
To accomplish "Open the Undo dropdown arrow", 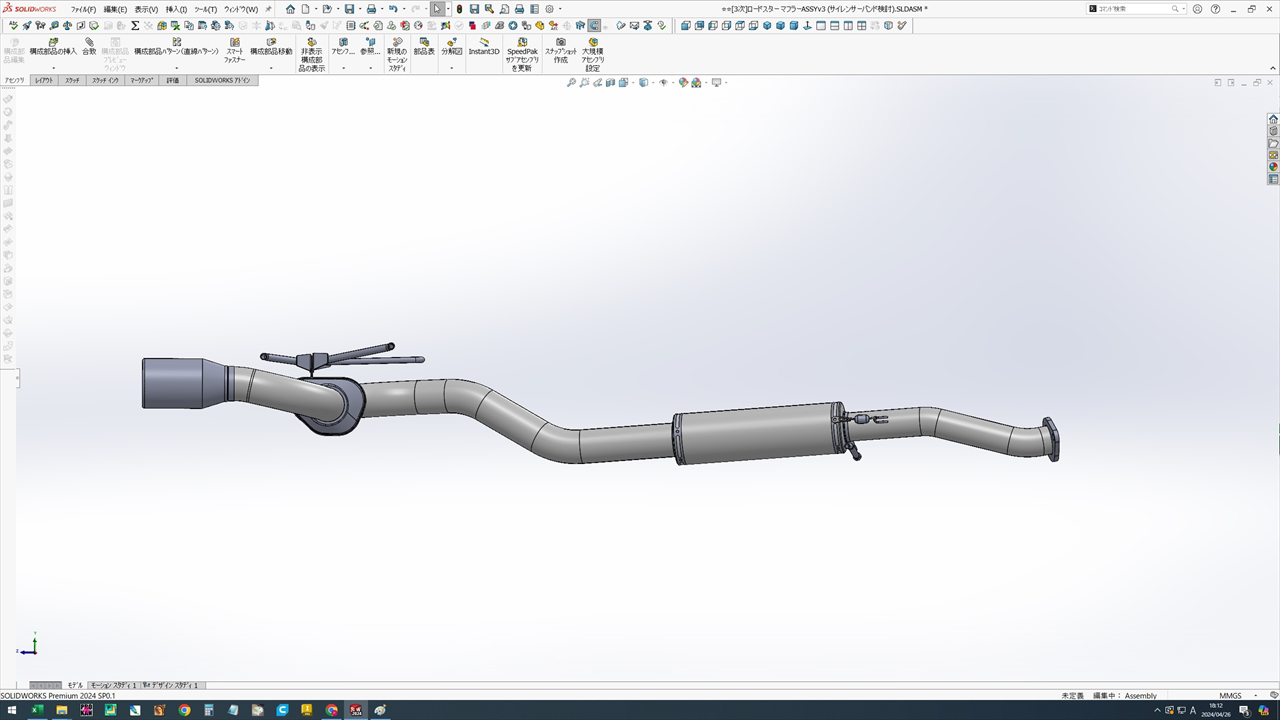I will click(x=404, y=9).
